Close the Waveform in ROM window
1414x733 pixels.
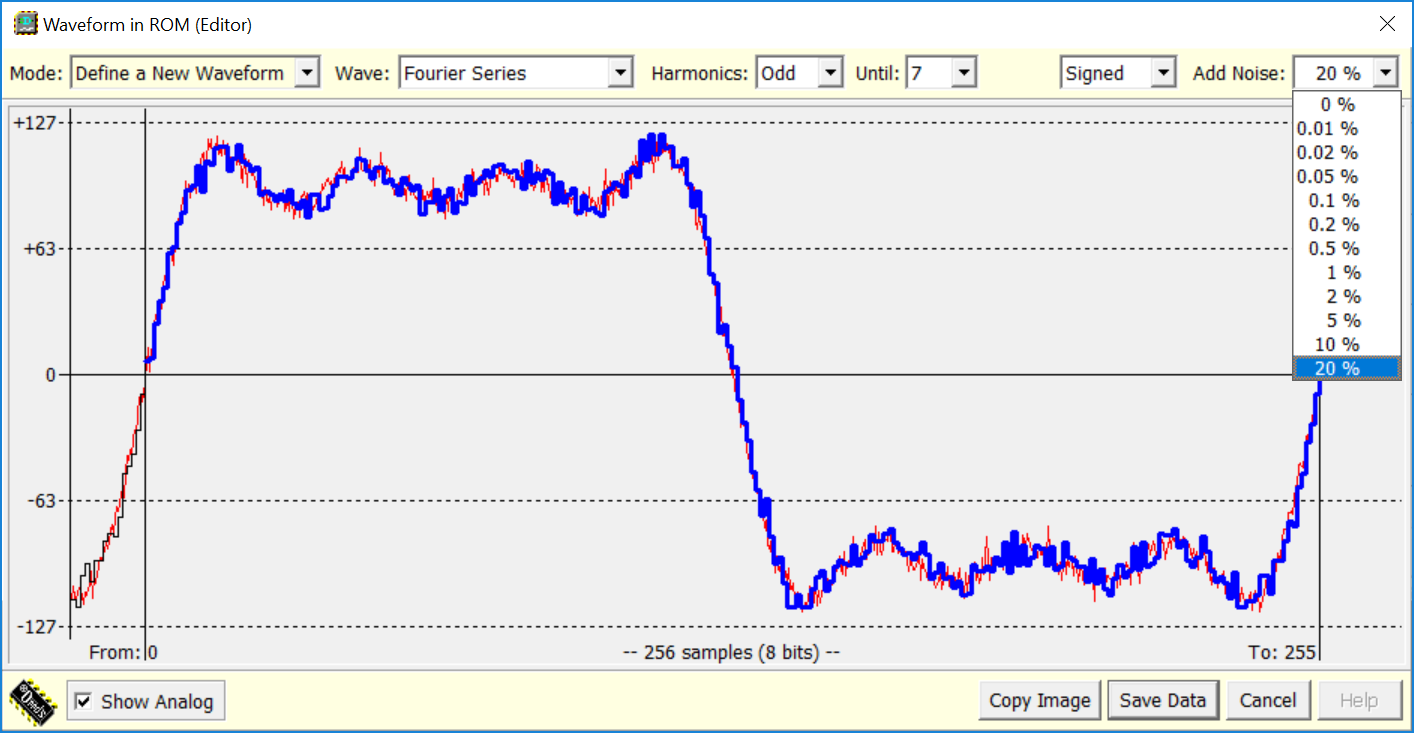pos(1387,24)
